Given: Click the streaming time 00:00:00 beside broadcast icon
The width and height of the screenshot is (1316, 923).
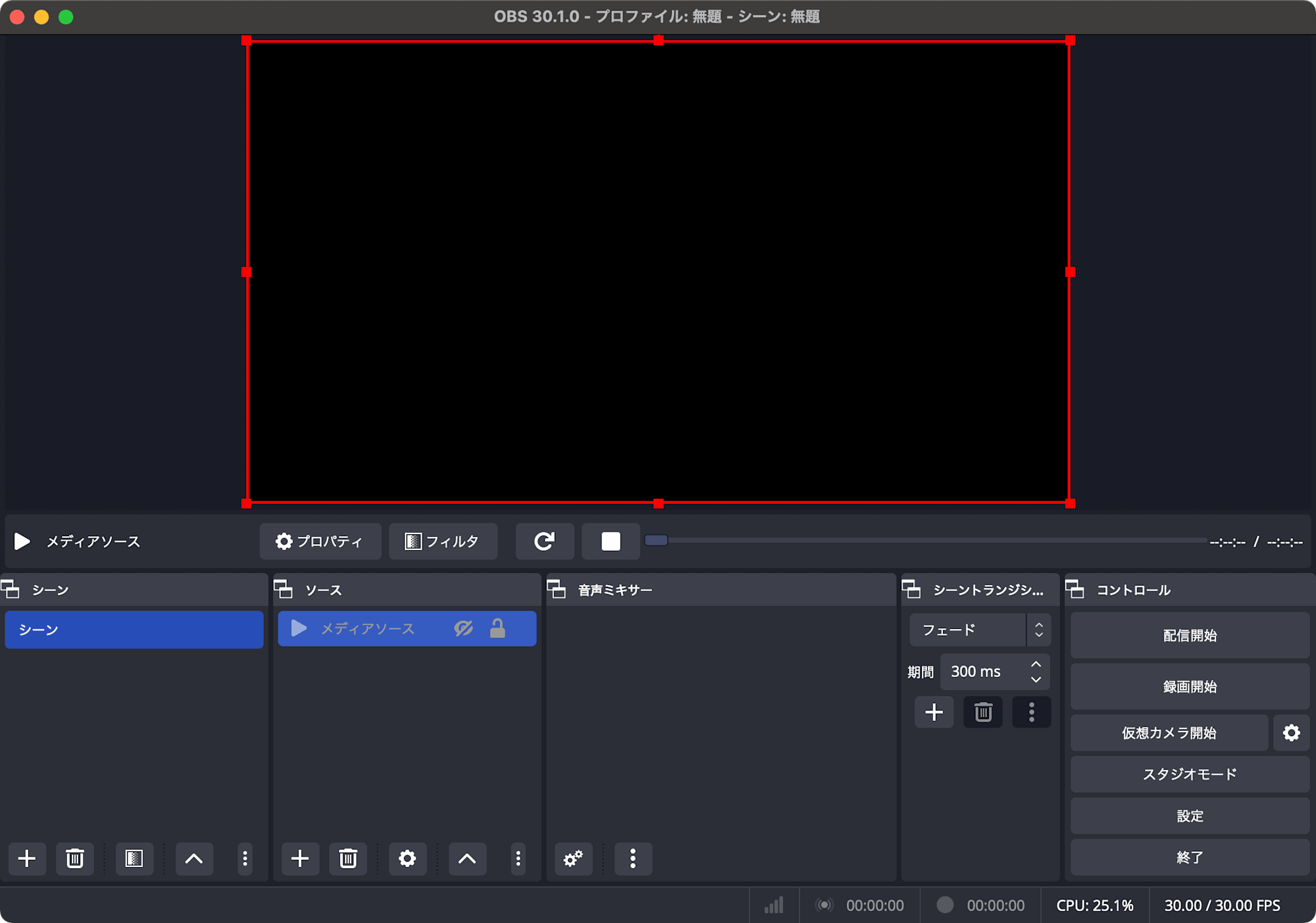Looking at the screenshot, I should (x=875, y=905).
